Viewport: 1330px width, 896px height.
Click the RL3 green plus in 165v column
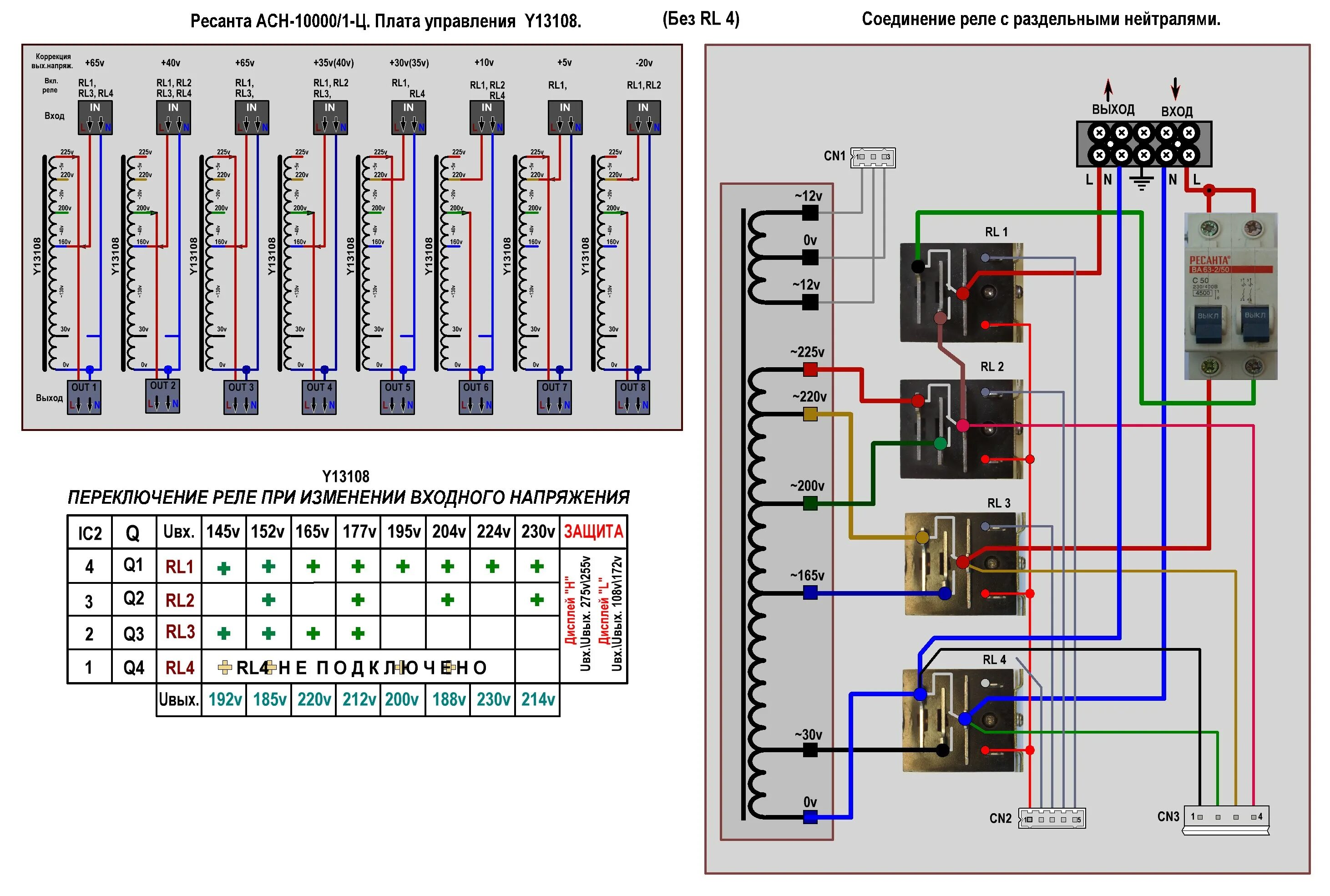313,634
